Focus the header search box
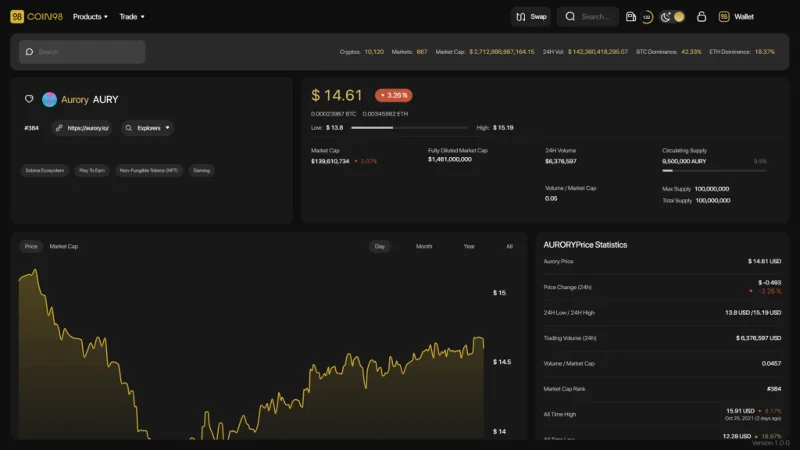Screen dimensions: 800x450 588,17
